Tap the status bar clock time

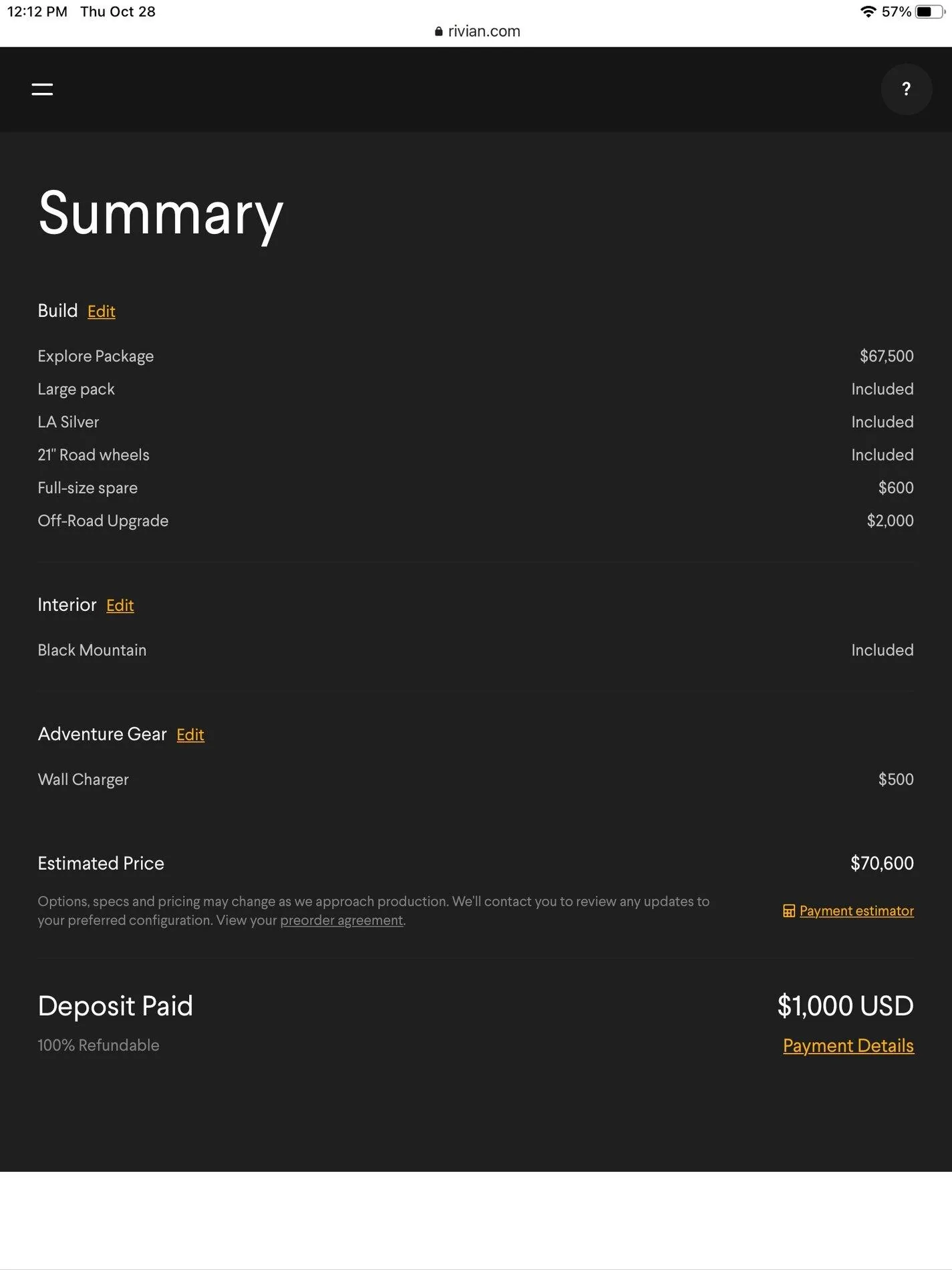(x=37, y=11)
